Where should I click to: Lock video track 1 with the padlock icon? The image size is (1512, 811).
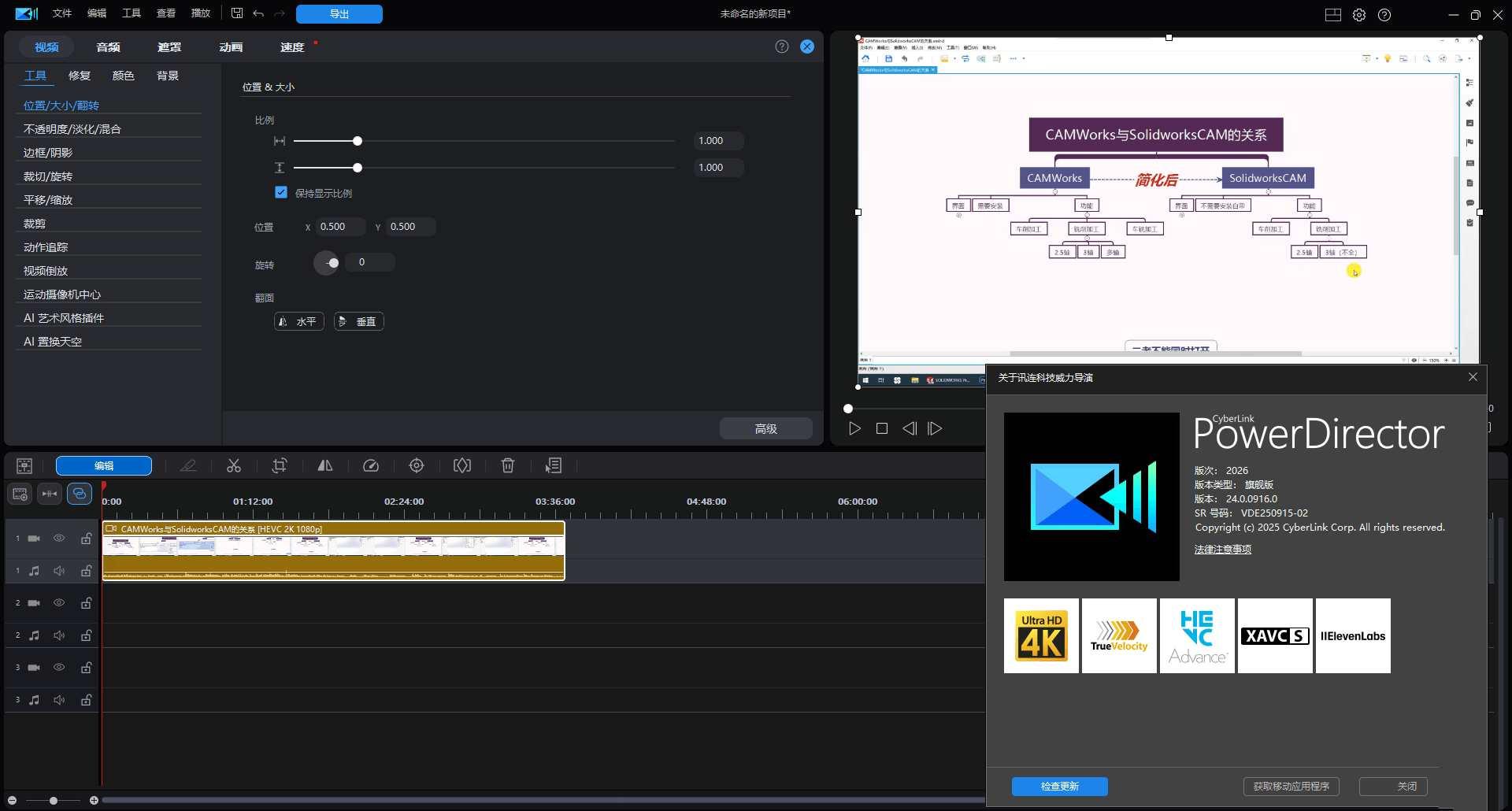(x=86, y=539)
